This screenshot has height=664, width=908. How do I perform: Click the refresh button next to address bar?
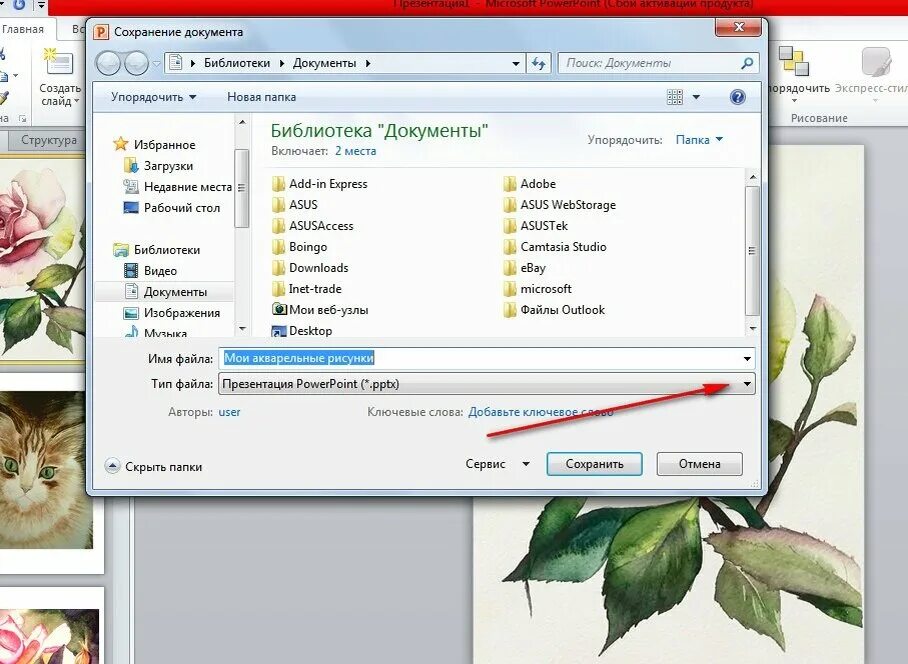[539, 63]
